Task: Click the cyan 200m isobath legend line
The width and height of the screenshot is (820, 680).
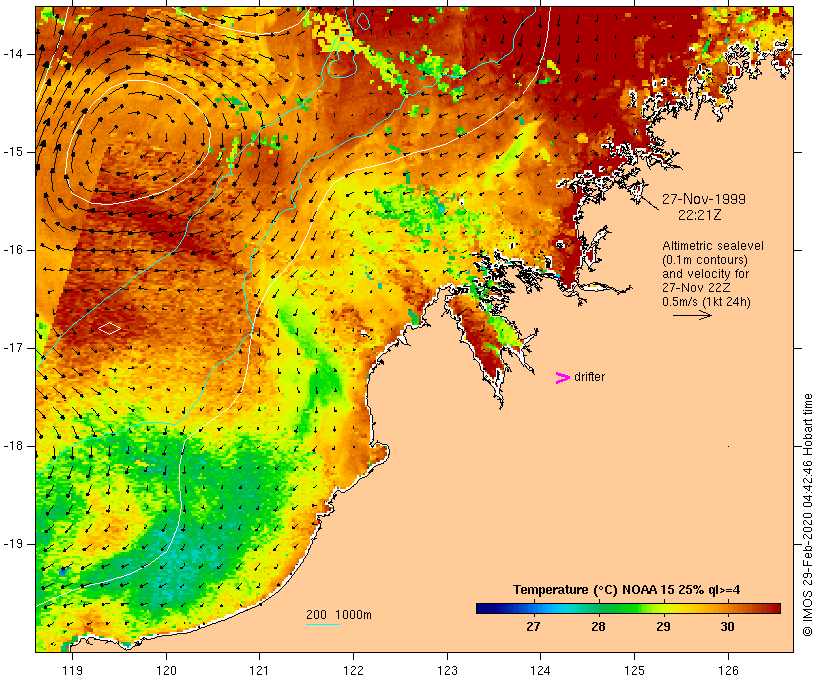Action: [x=323, y=624]
